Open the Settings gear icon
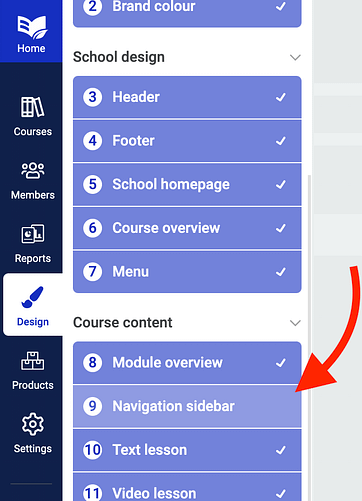This screenshot has width=362, height=501. (33, 424)
